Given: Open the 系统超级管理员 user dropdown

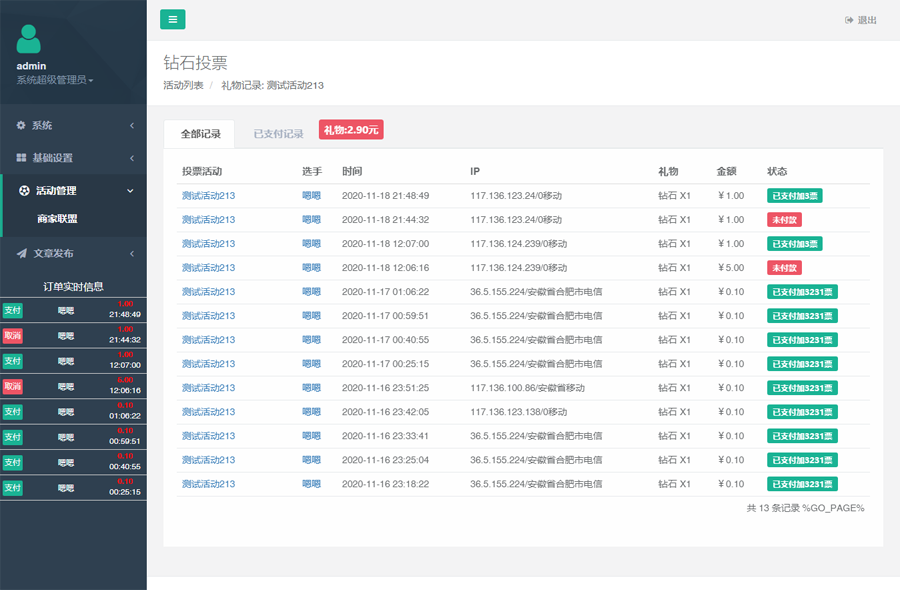Looking at the screenshot, I should click(55, 80).
